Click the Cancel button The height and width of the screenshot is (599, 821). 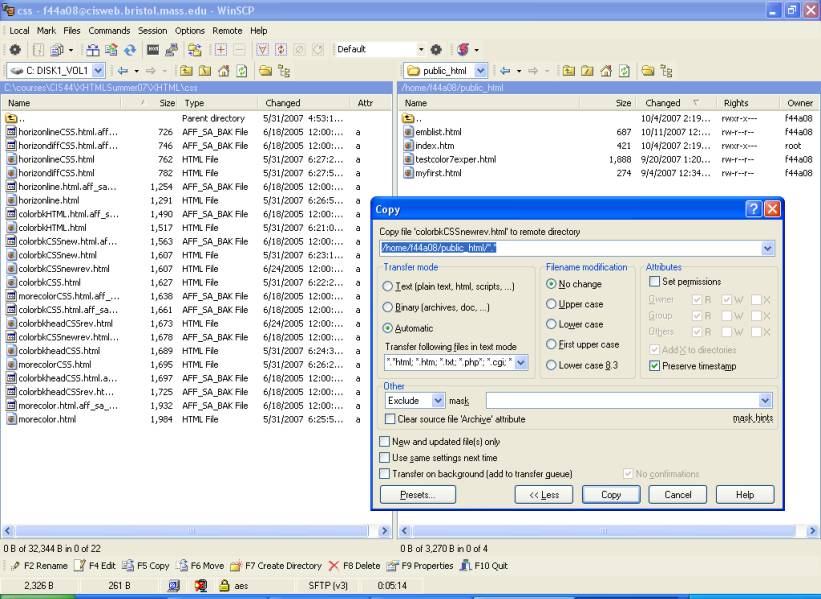(x=678, y=495)
